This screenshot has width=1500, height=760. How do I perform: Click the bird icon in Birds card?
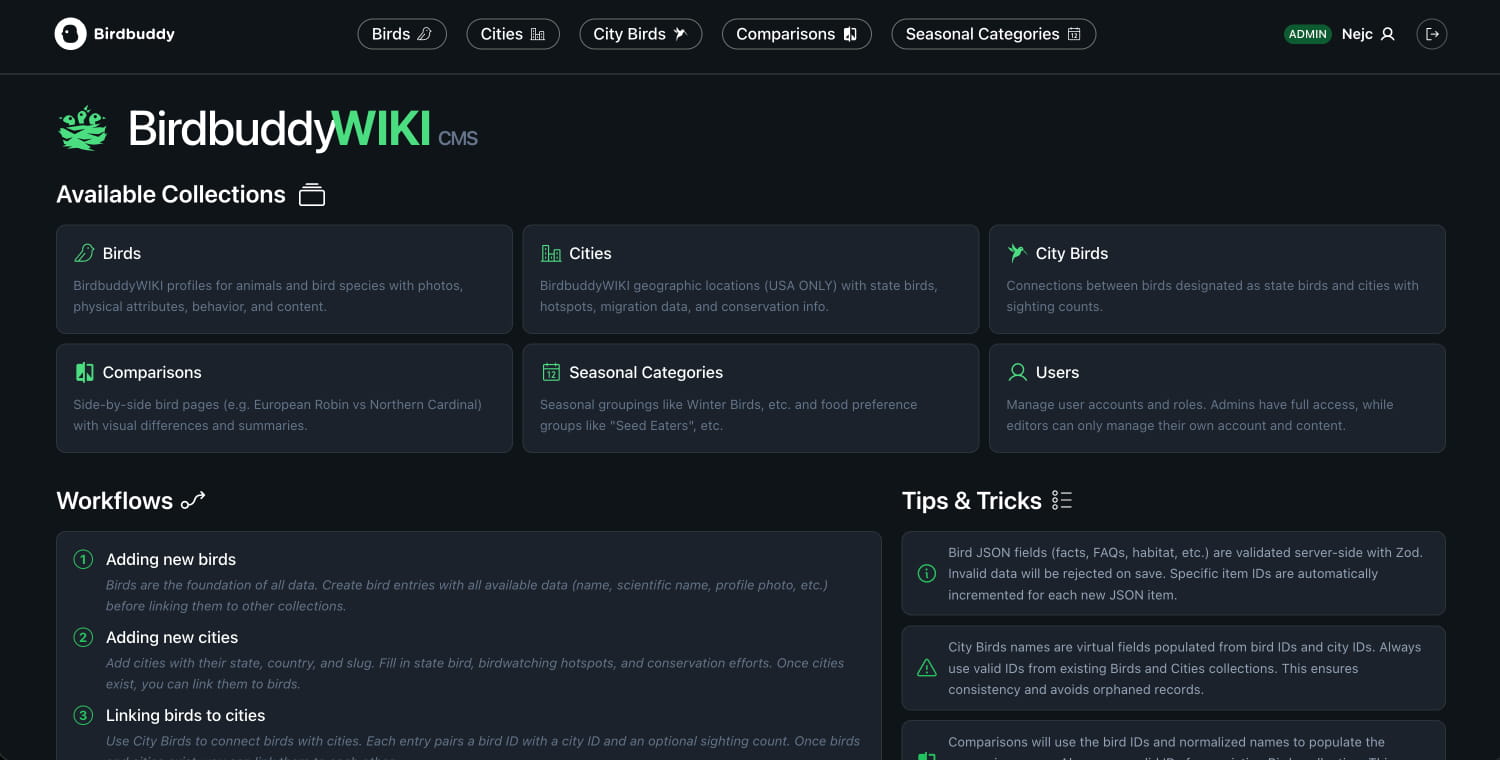[84, 253]
